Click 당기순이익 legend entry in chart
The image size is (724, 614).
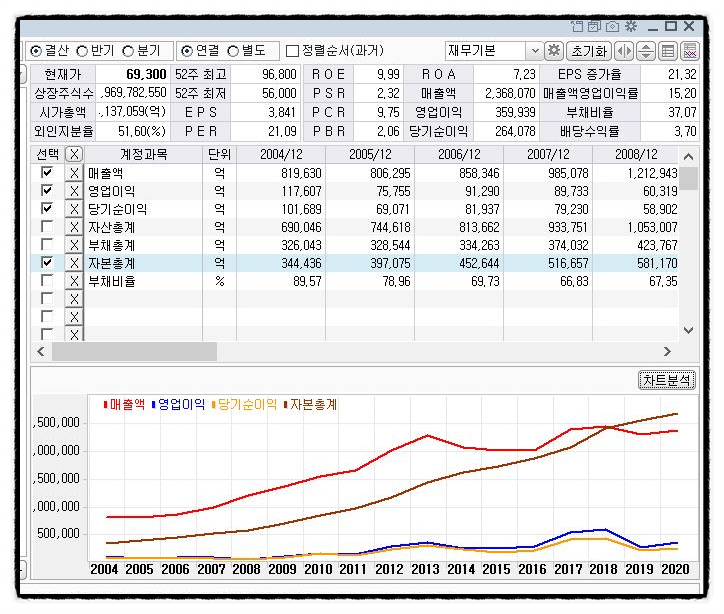click(x=245, y=405)
